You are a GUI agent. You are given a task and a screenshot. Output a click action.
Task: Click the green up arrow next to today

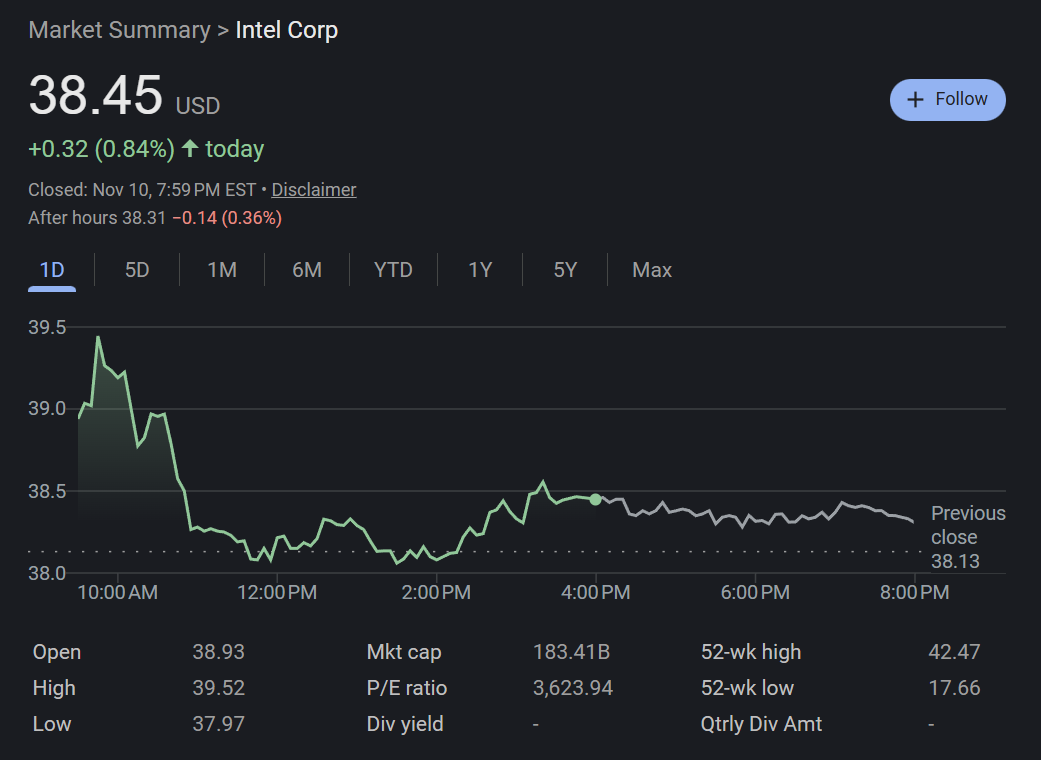(x=190, y=150)
